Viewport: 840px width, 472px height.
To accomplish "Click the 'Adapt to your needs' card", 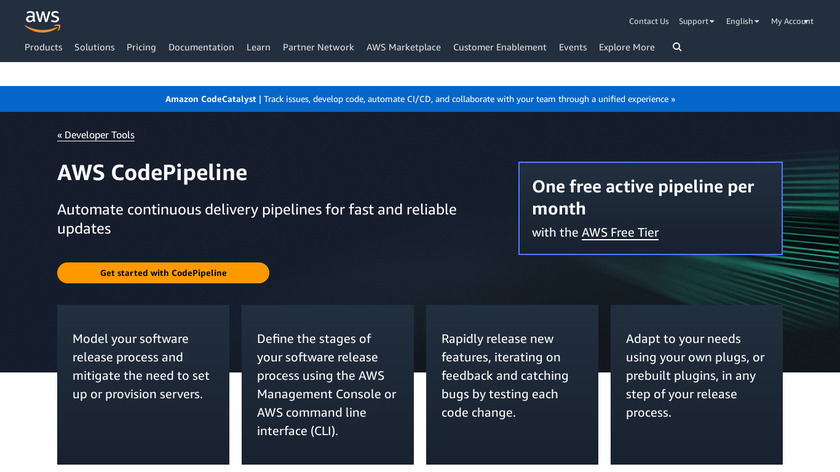I will (x=696, y=384).
